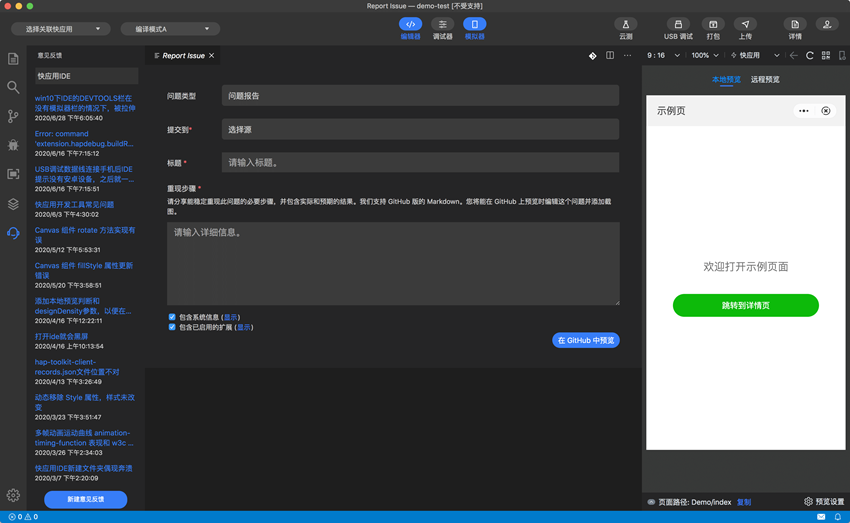The height and width of the screenshot is (523, 850).
Task: Click the device icon at simulator bar end
Action: (x=842, y=55)
